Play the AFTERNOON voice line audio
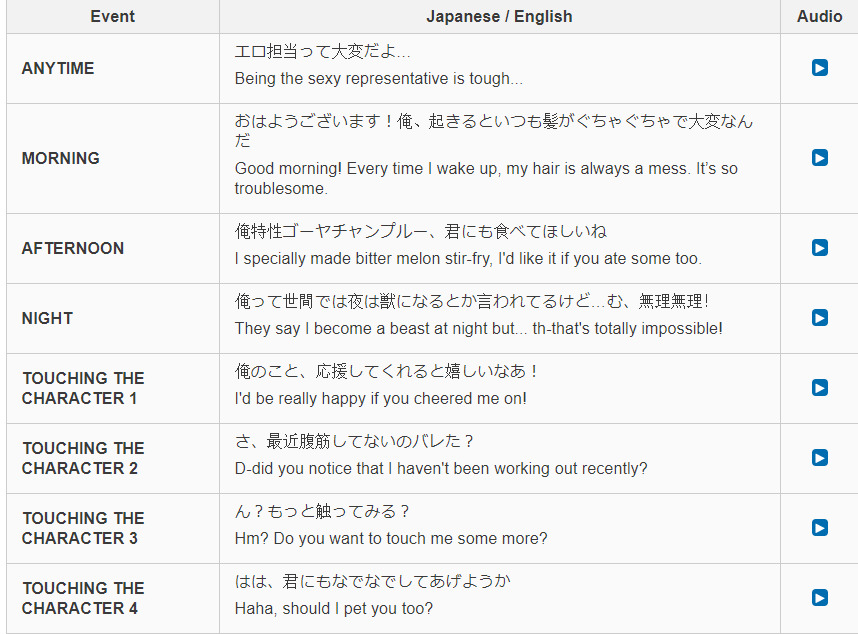Image resolution: width=858 pixels, height=634 pixels. click(x=820, y=248)
